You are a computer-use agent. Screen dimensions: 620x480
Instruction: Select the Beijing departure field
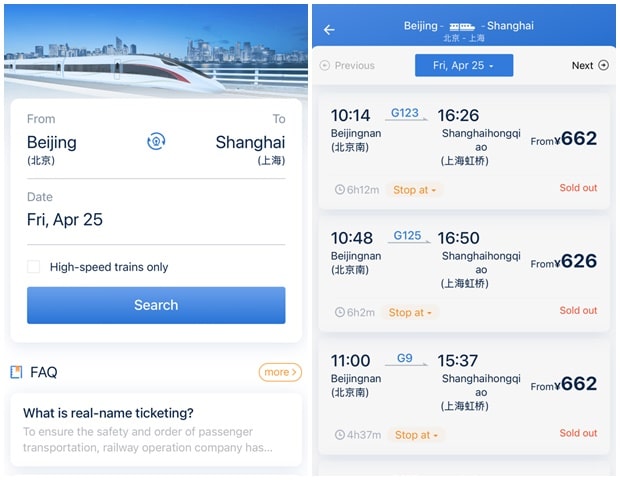tap(52, 149)
